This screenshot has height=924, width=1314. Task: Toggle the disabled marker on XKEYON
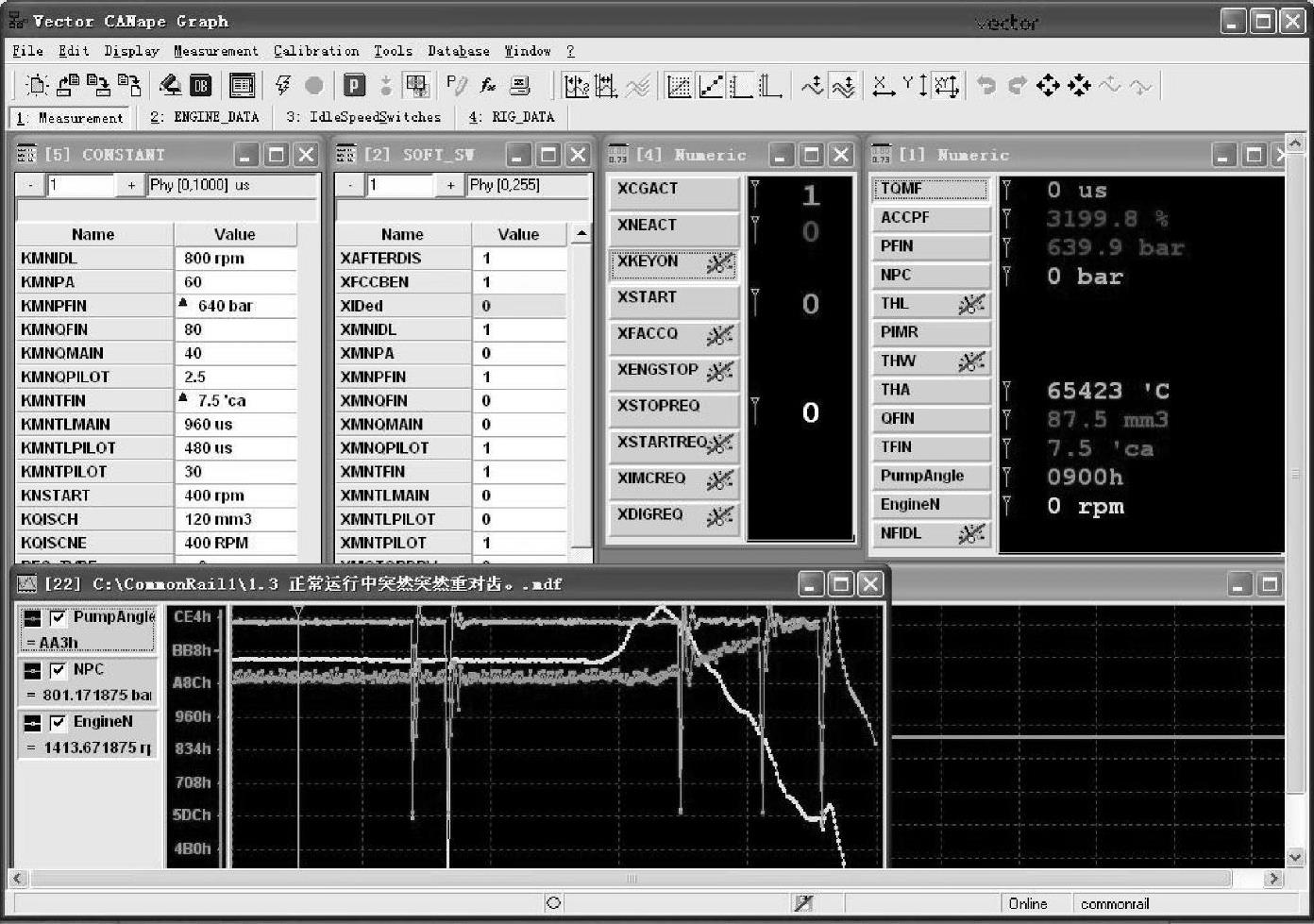(x=719, y=264)
